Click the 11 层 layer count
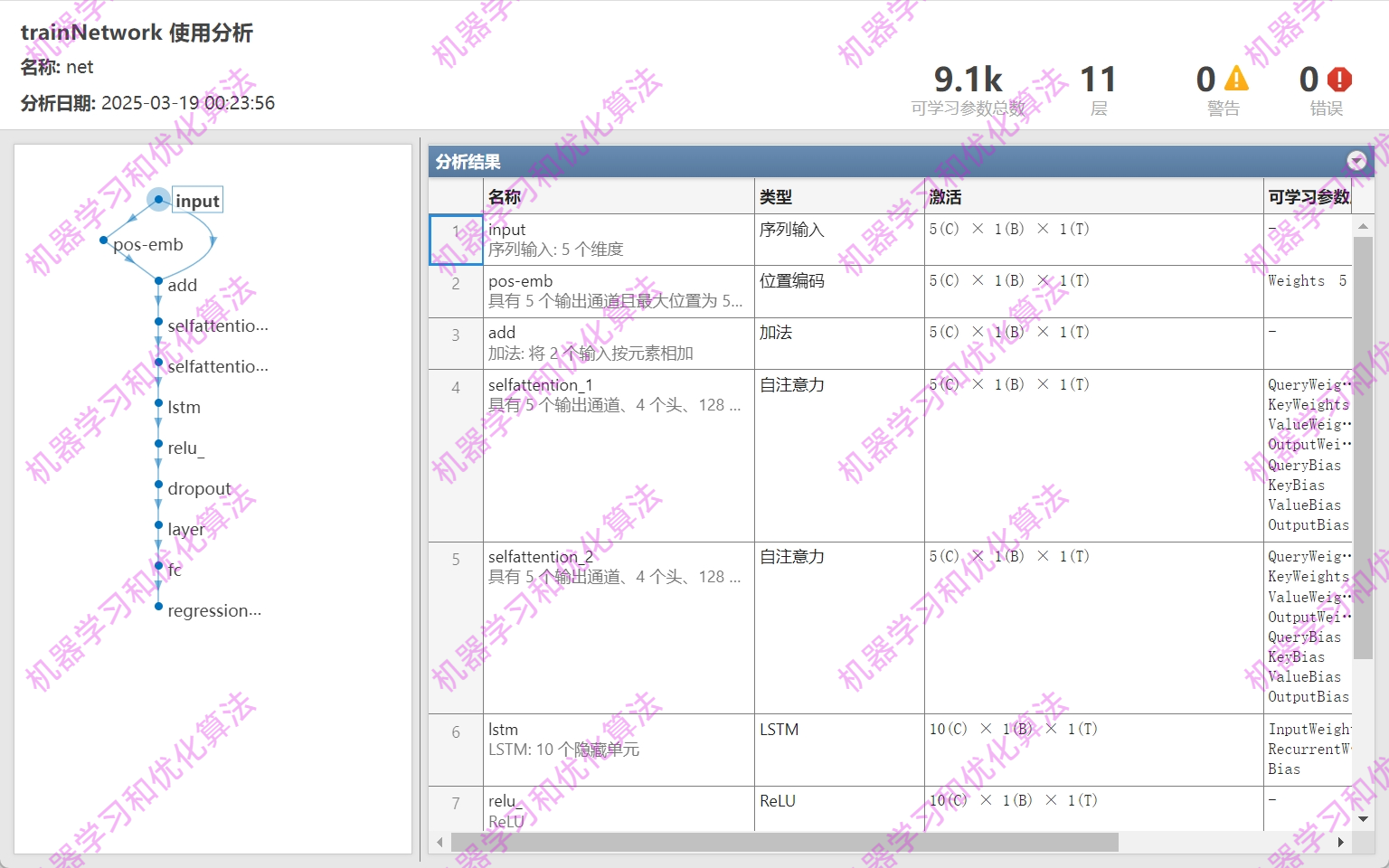 pos(1098,90)
